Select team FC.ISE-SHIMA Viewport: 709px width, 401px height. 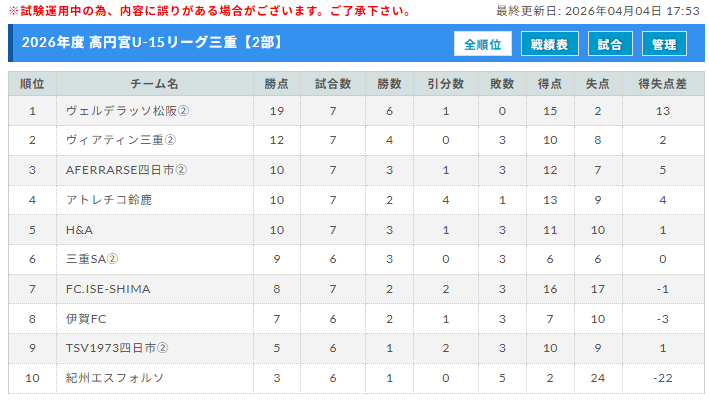coord(108,289)
